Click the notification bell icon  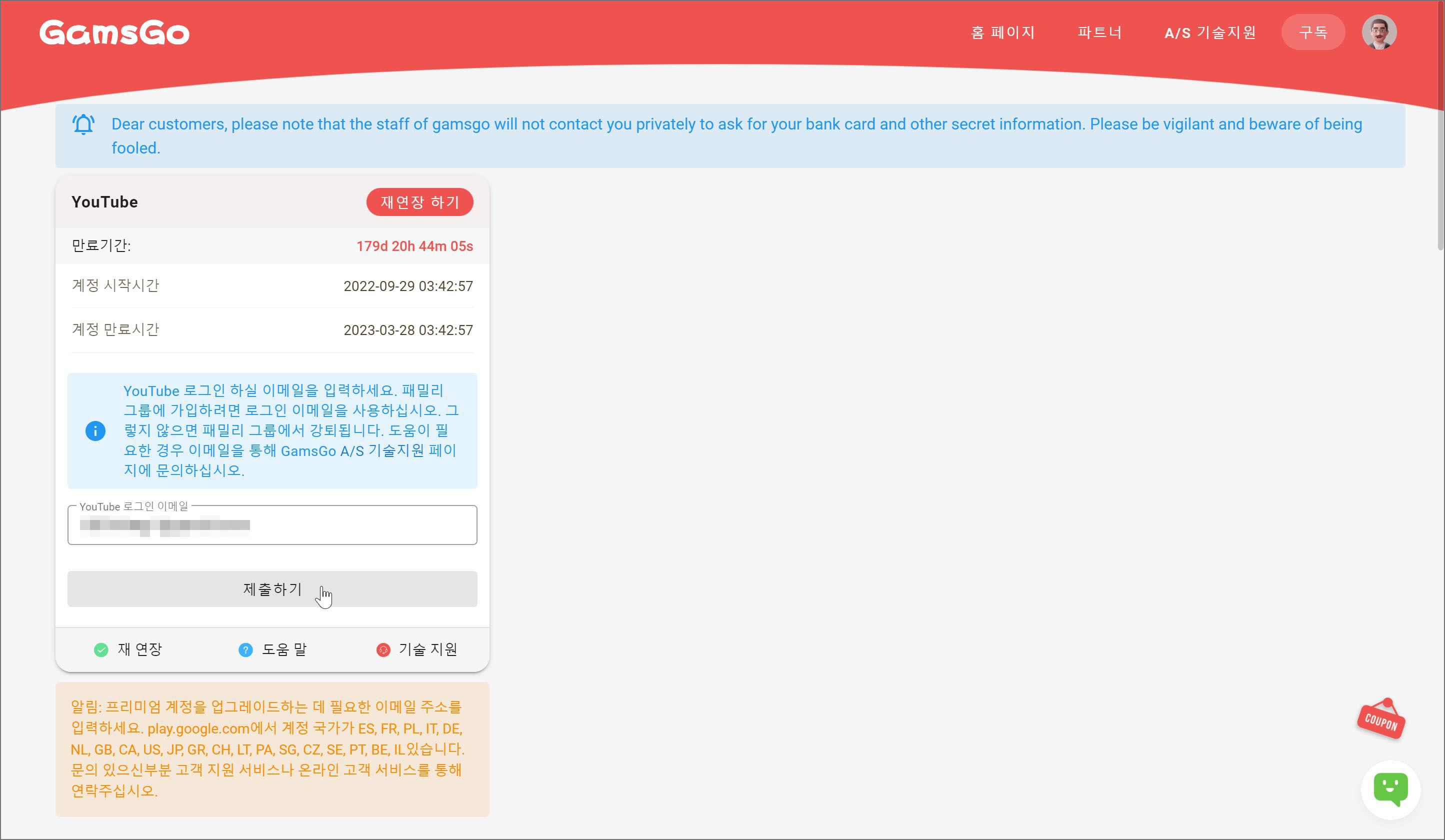(x=83, y=124)
